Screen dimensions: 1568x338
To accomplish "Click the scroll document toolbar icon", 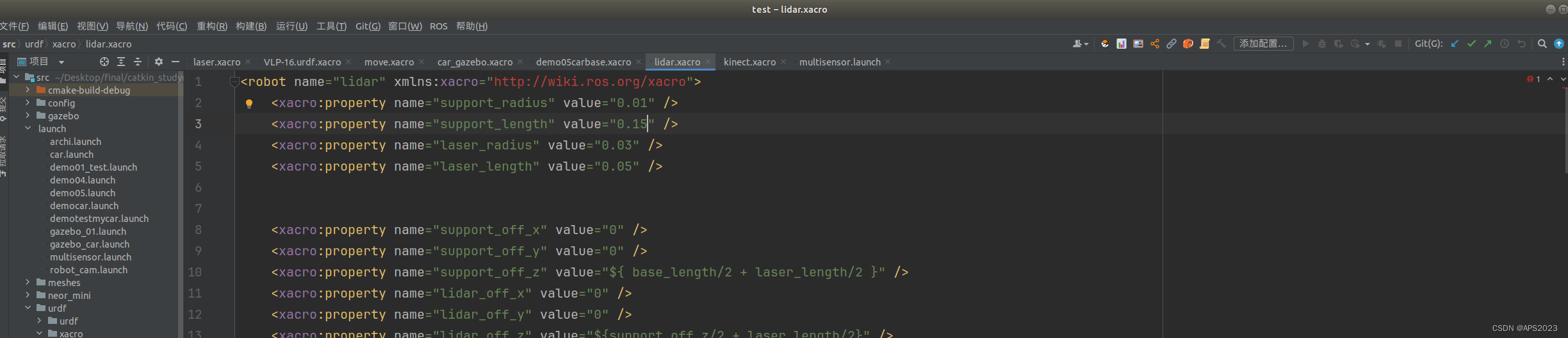I will tap(1205, 44).
